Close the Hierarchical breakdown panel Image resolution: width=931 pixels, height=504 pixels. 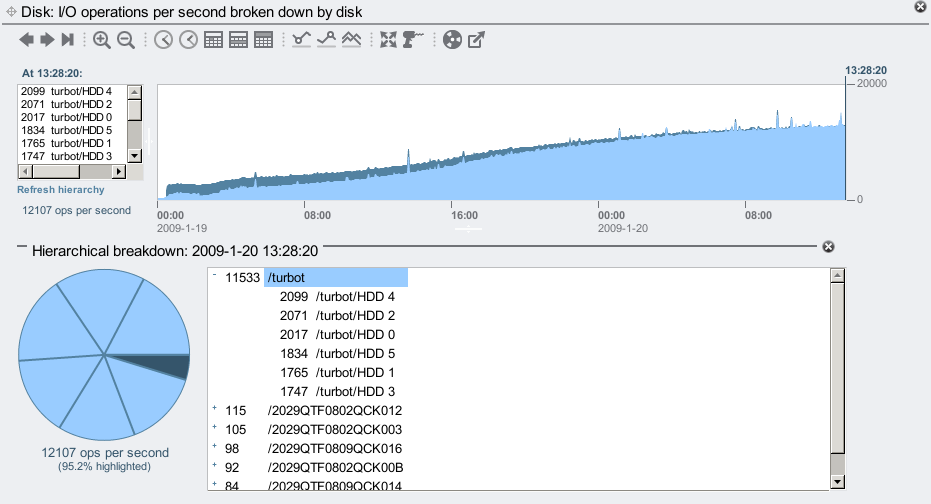pyautogui.click(x=828, y=247)
